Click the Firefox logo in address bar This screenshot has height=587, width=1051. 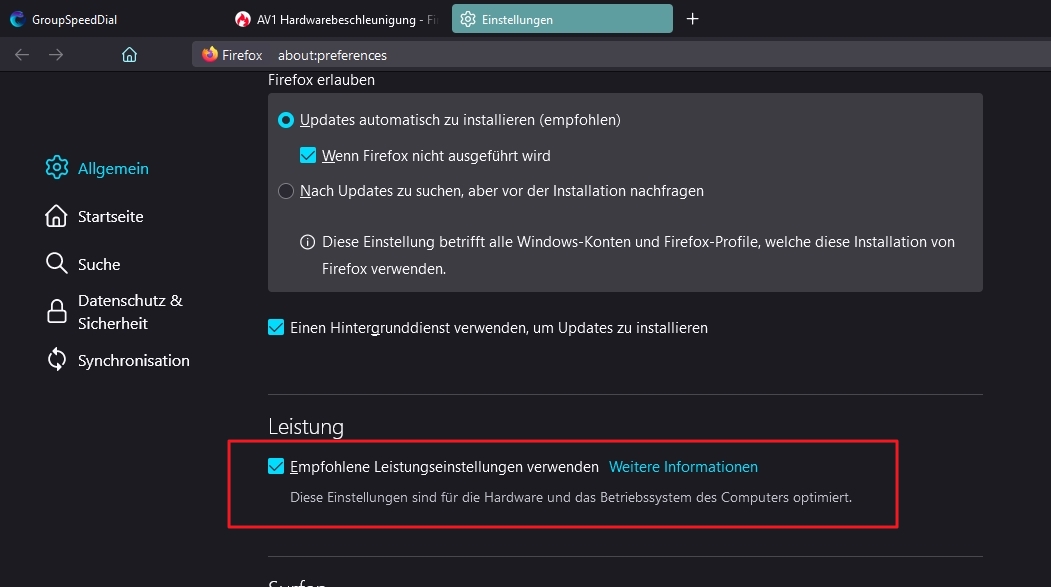pyautogui.click(x=210, y=55)
